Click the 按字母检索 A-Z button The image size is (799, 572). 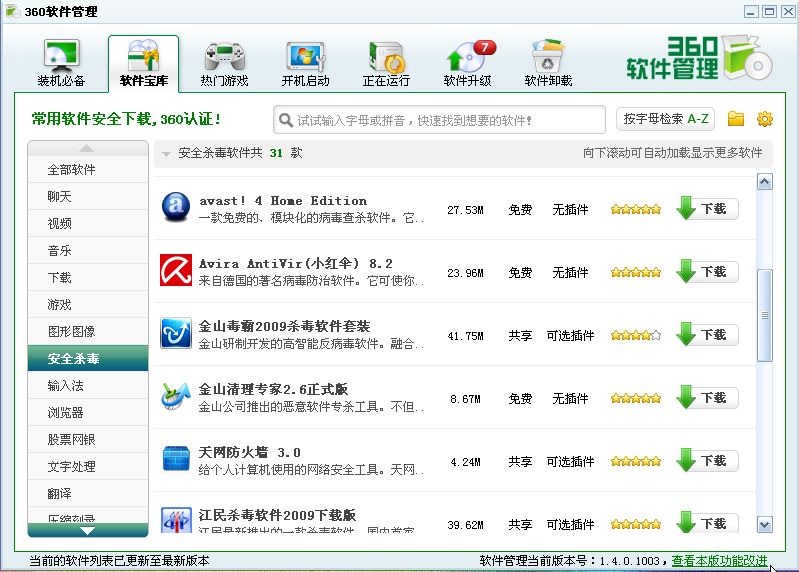coord(665,119)
